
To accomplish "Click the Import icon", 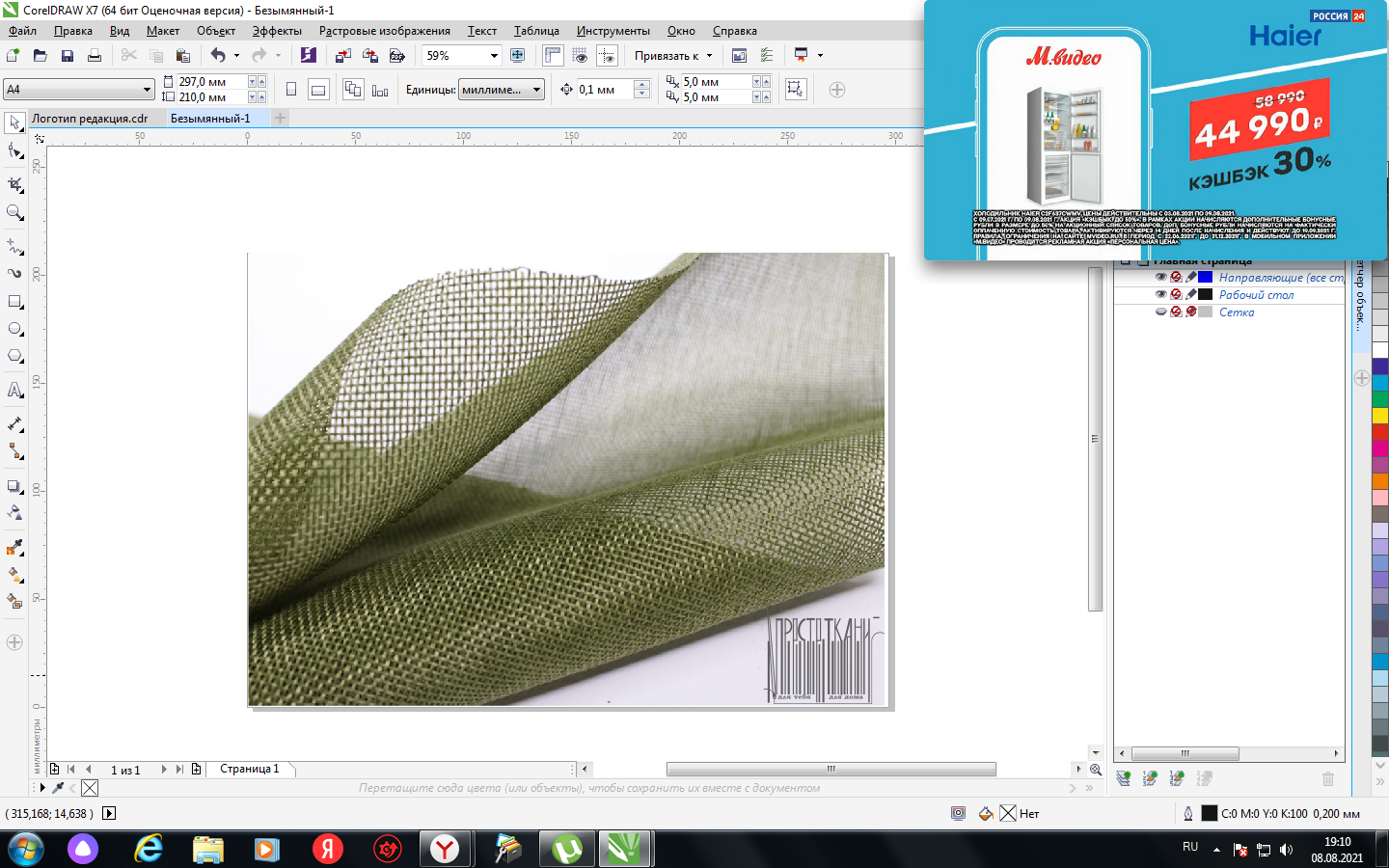I will point(342,56).
